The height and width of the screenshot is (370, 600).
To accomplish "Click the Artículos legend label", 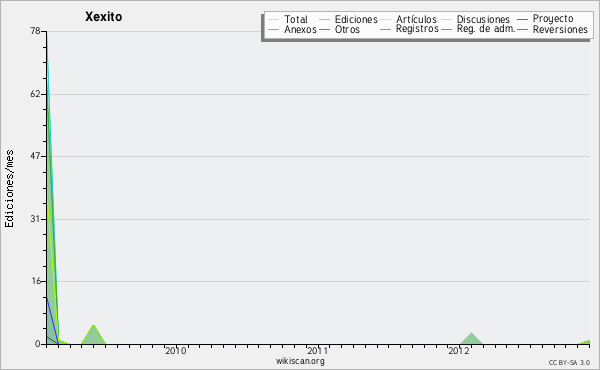I will [x=416, y=19].
